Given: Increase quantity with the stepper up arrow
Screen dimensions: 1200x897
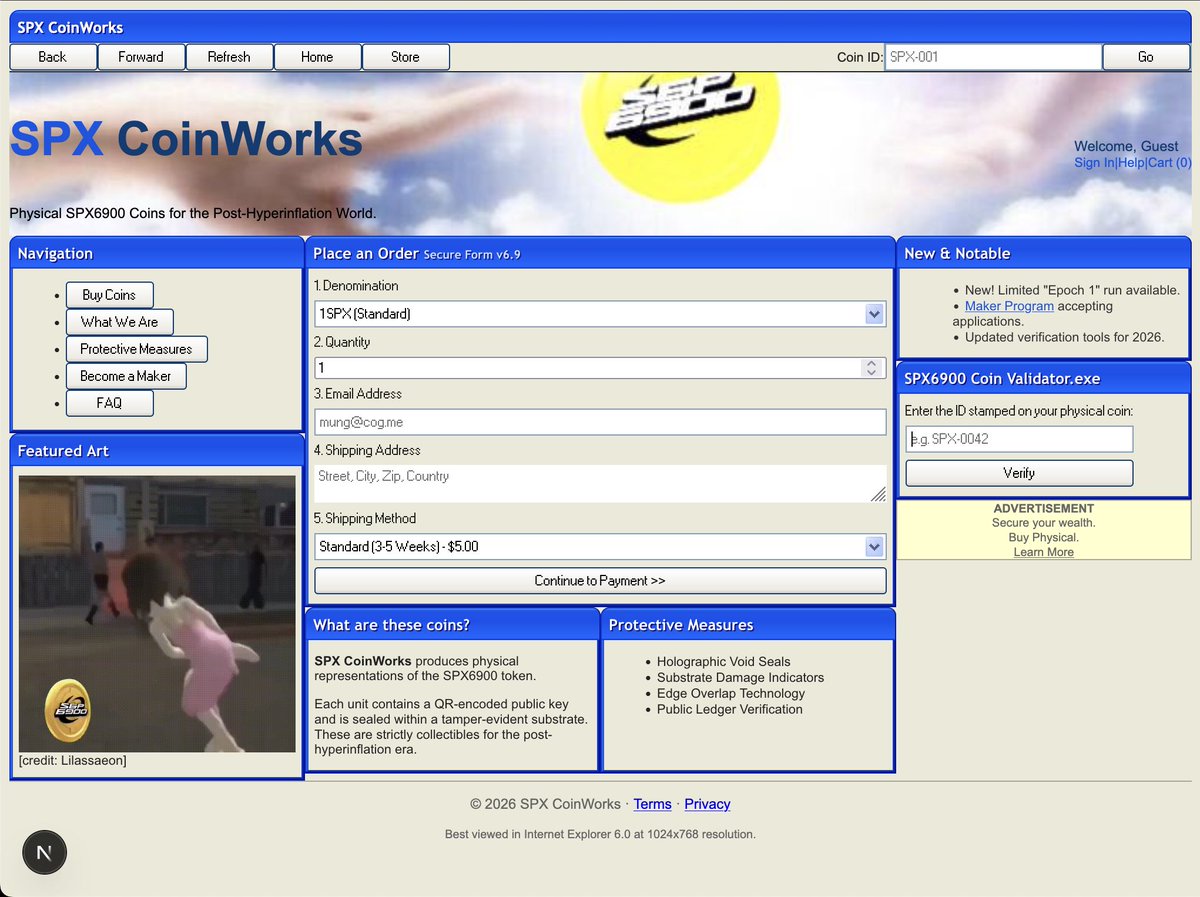Looking at the screenshot, I should coord(871,363).
